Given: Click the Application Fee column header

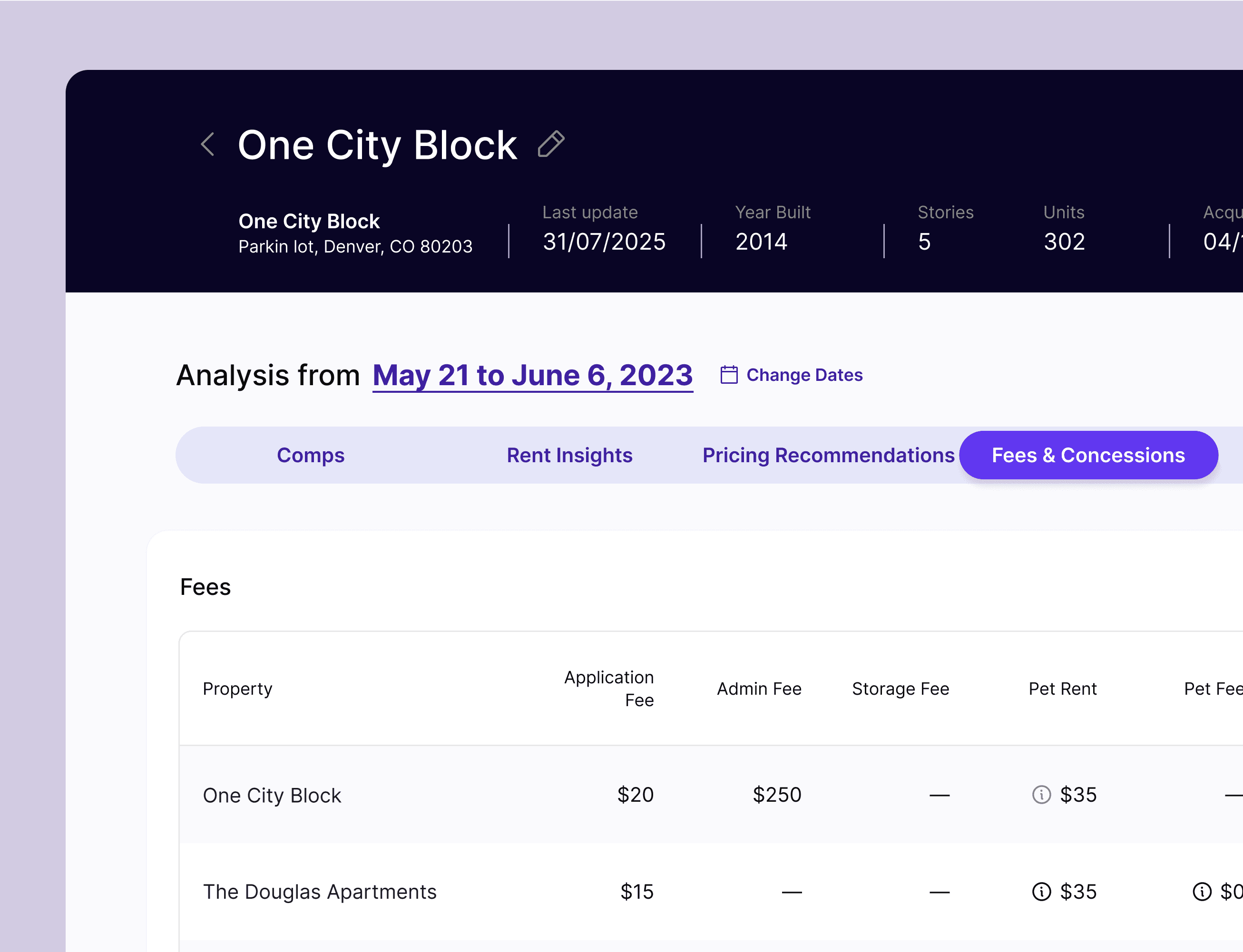Looking at the screenshot, I should click(x=609, y=689).
